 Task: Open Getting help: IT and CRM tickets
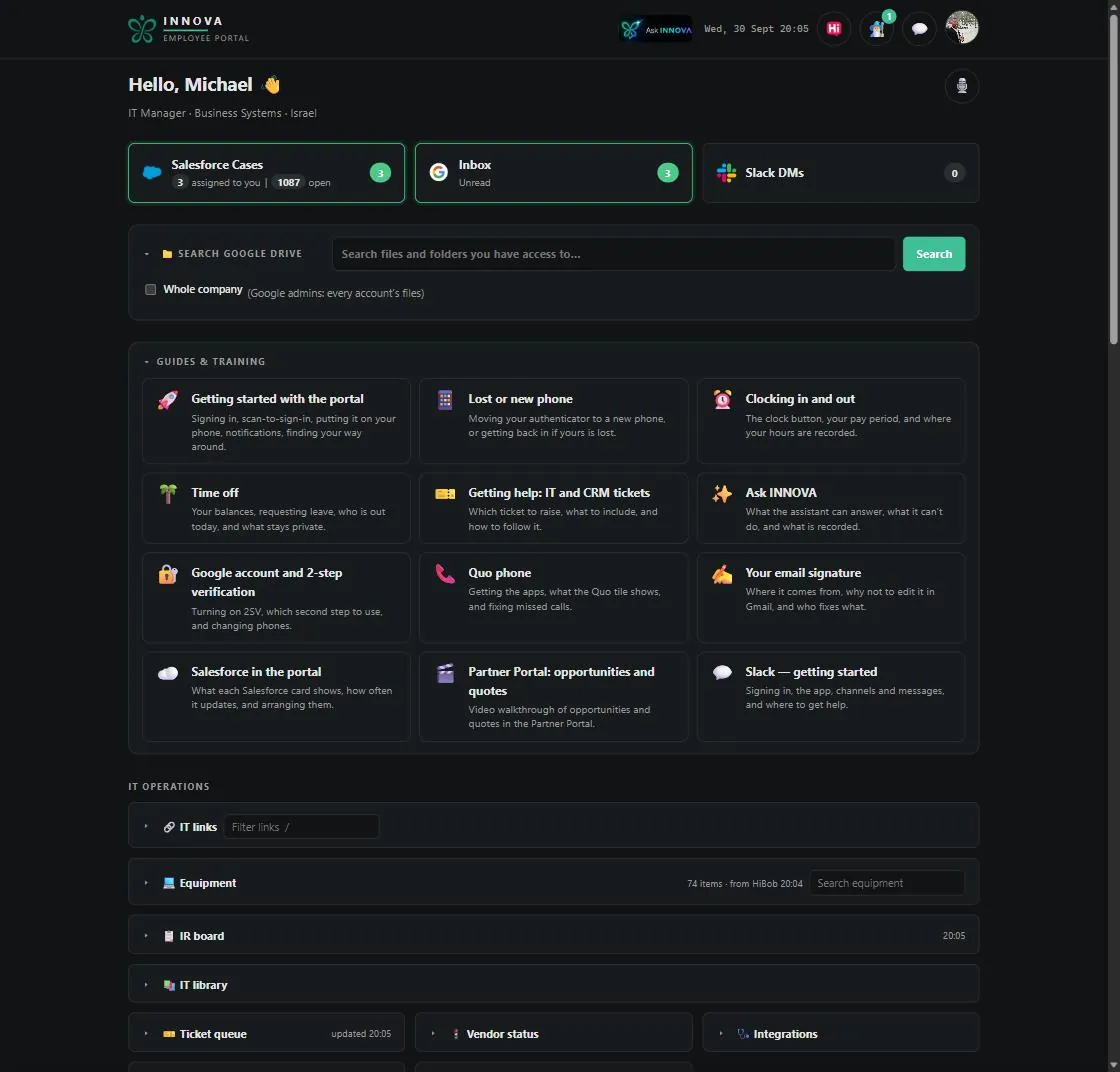tap(554, 508)
